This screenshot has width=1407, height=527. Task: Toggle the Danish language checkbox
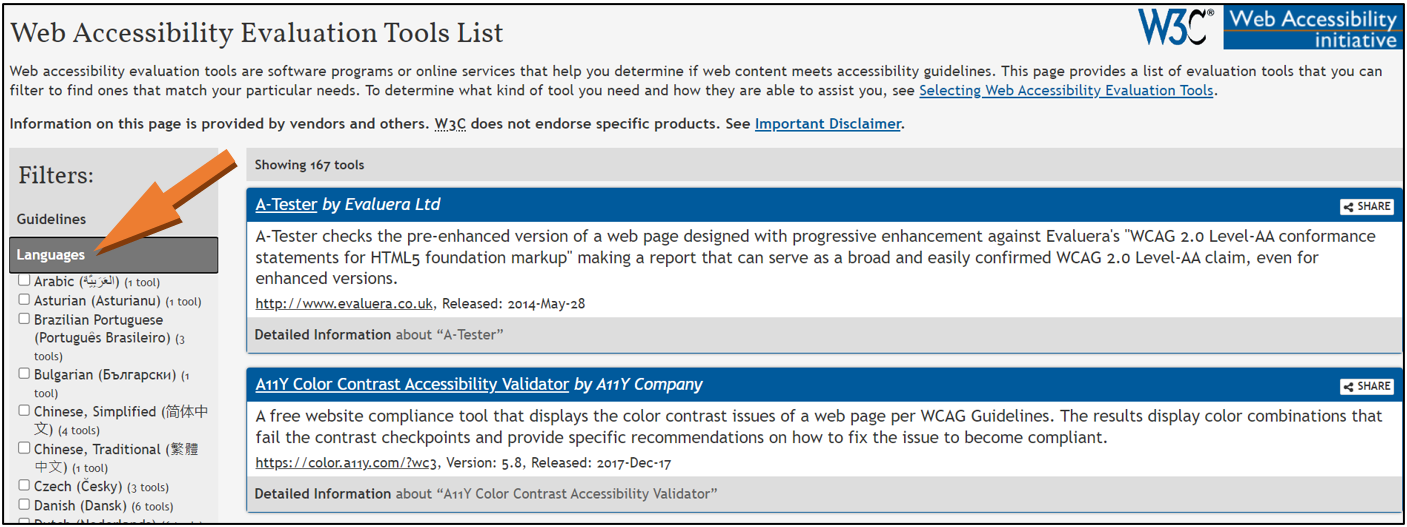tap(24, 505)
